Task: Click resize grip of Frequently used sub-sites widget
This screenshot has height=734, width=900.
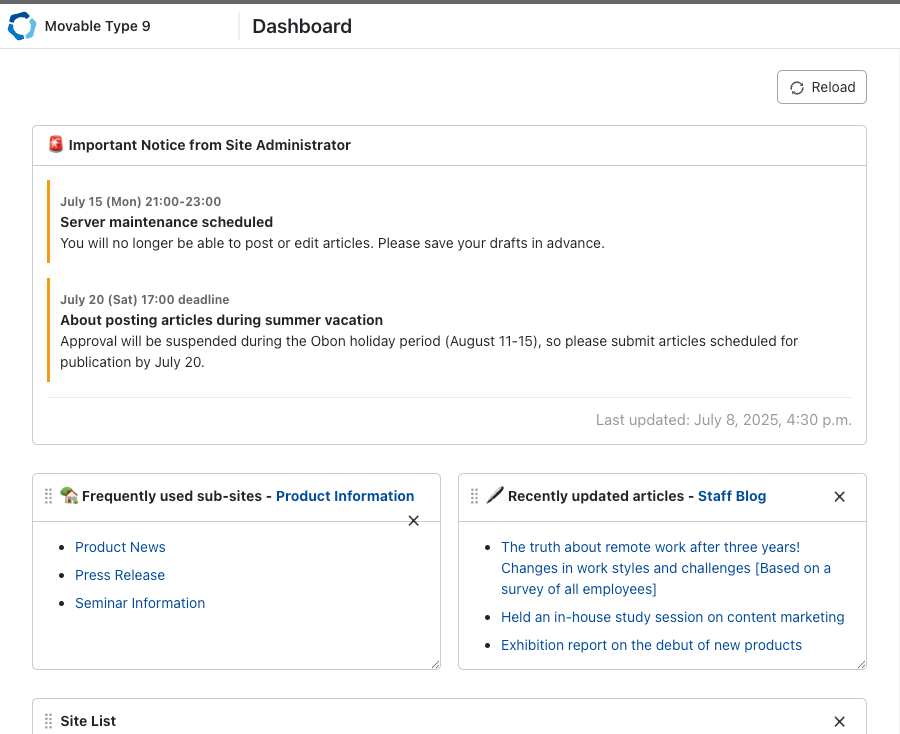Action: [435, 664]
